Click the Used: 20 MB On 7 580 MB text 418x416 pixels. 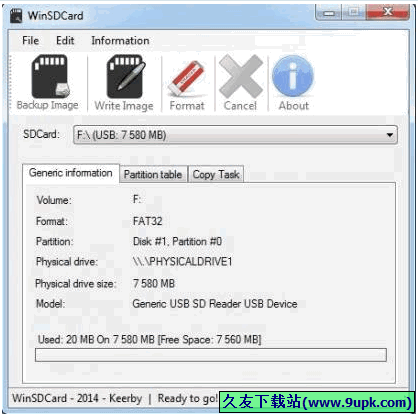coord(96,340)
